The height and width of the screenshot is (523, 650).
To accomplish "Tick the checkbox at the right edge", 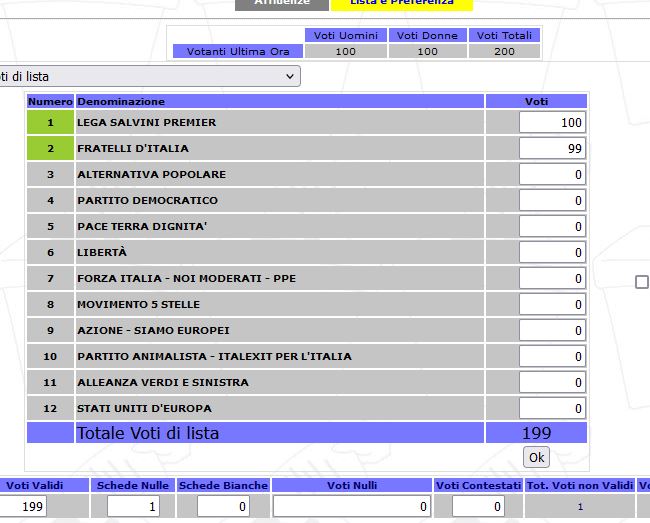I will [x=642, y=282].
